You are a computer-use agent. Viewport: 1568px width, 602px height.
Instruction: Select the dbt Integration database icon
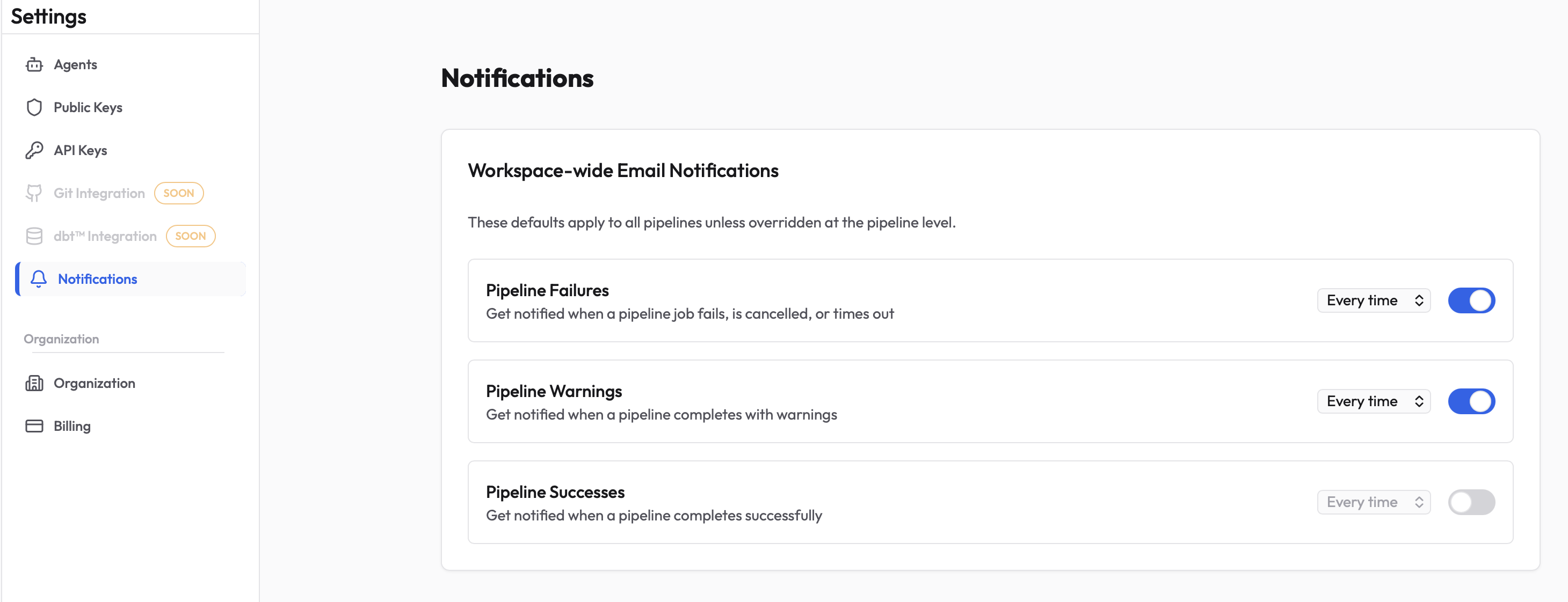tap(35, 236)
